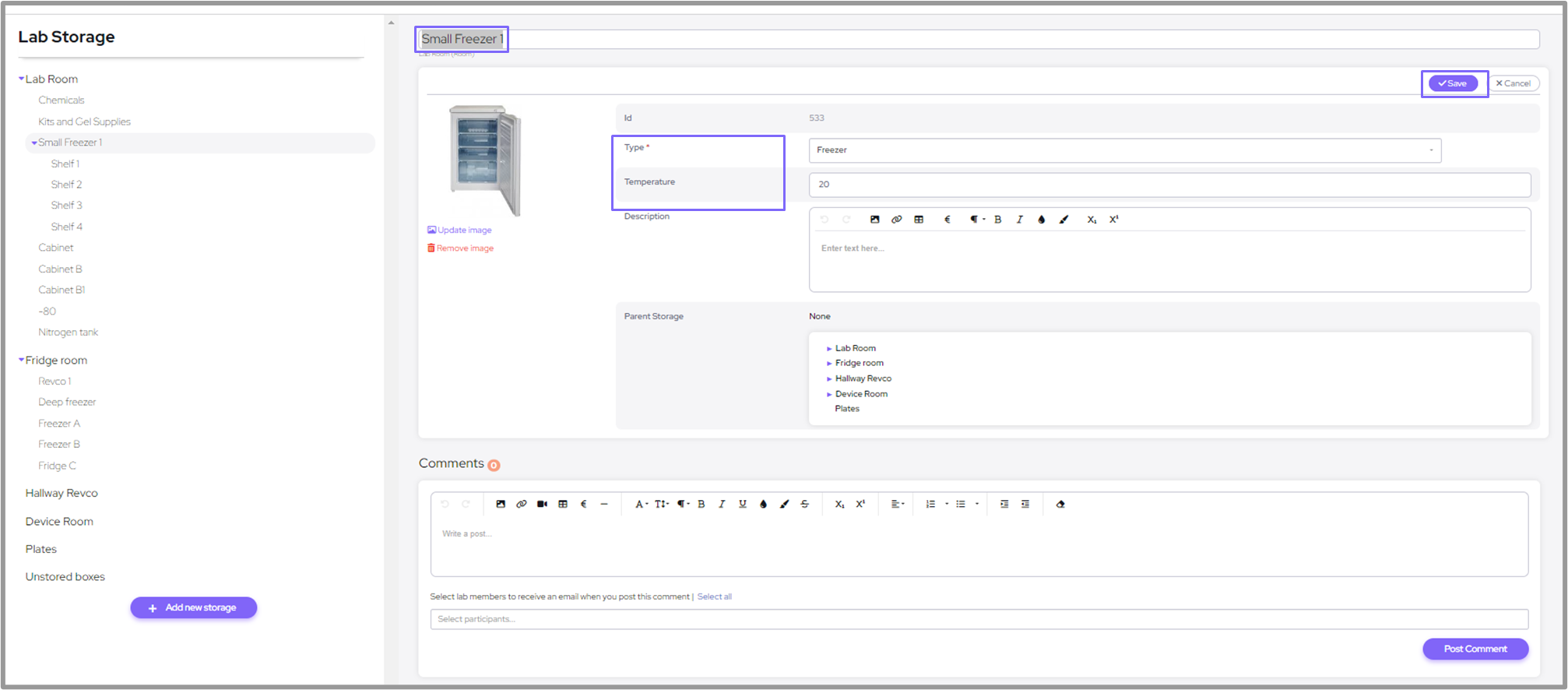This screenshot has width=1568, height=690.
Task: Insert table in the Description editor
Action: (919, 220)
